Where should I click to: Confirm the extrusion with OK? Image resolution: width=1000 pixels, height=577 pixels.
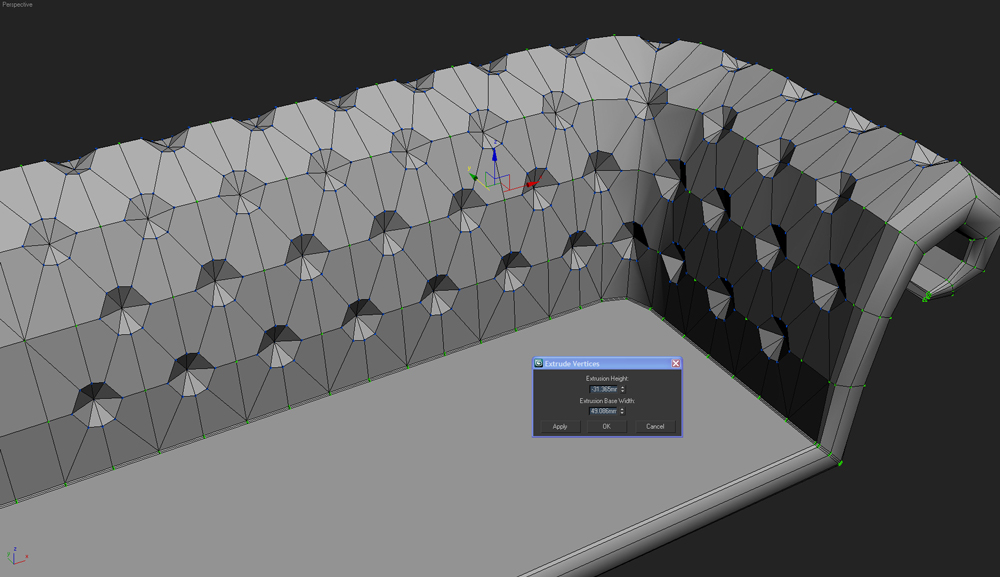606,426
